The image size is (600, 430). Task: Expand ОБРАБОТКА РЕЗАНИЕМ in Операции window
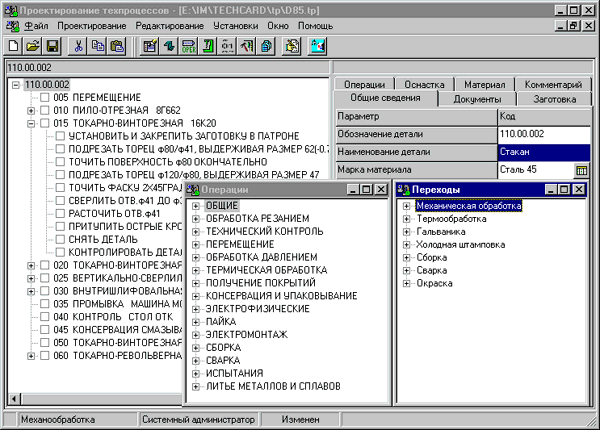(197, 218)
